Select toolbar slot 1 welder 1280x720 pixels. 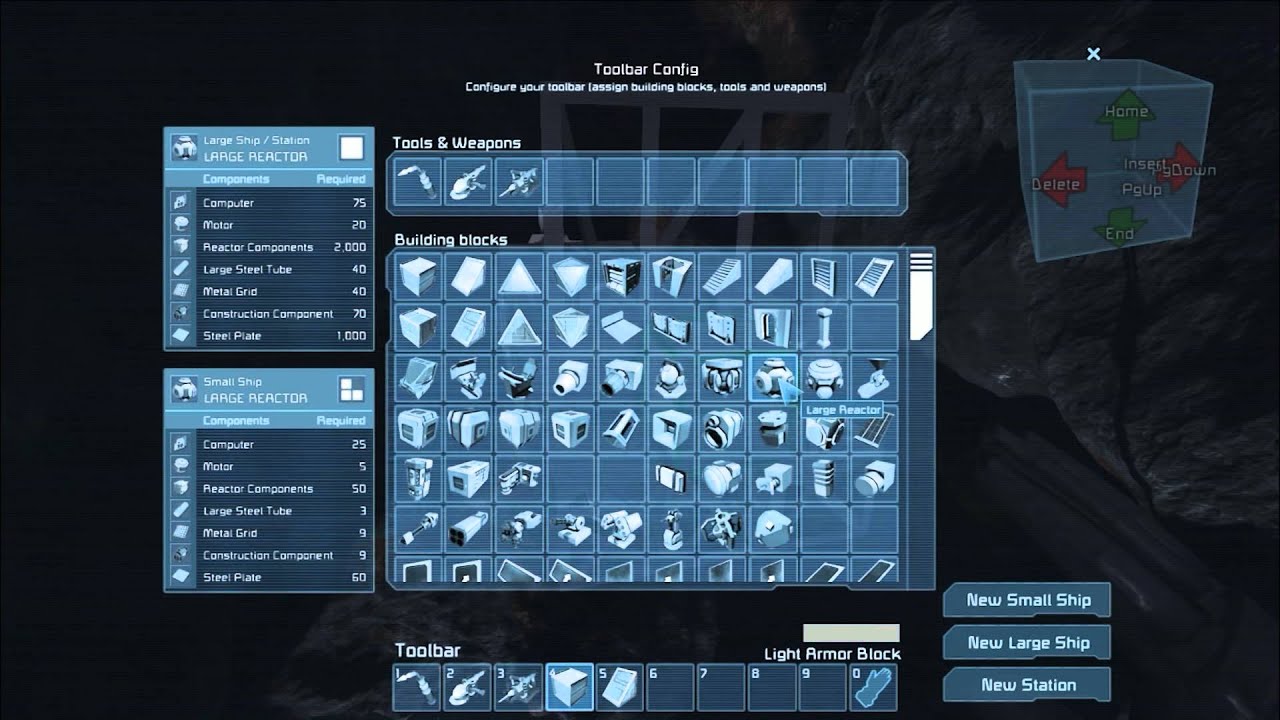[x=417, y=687]
